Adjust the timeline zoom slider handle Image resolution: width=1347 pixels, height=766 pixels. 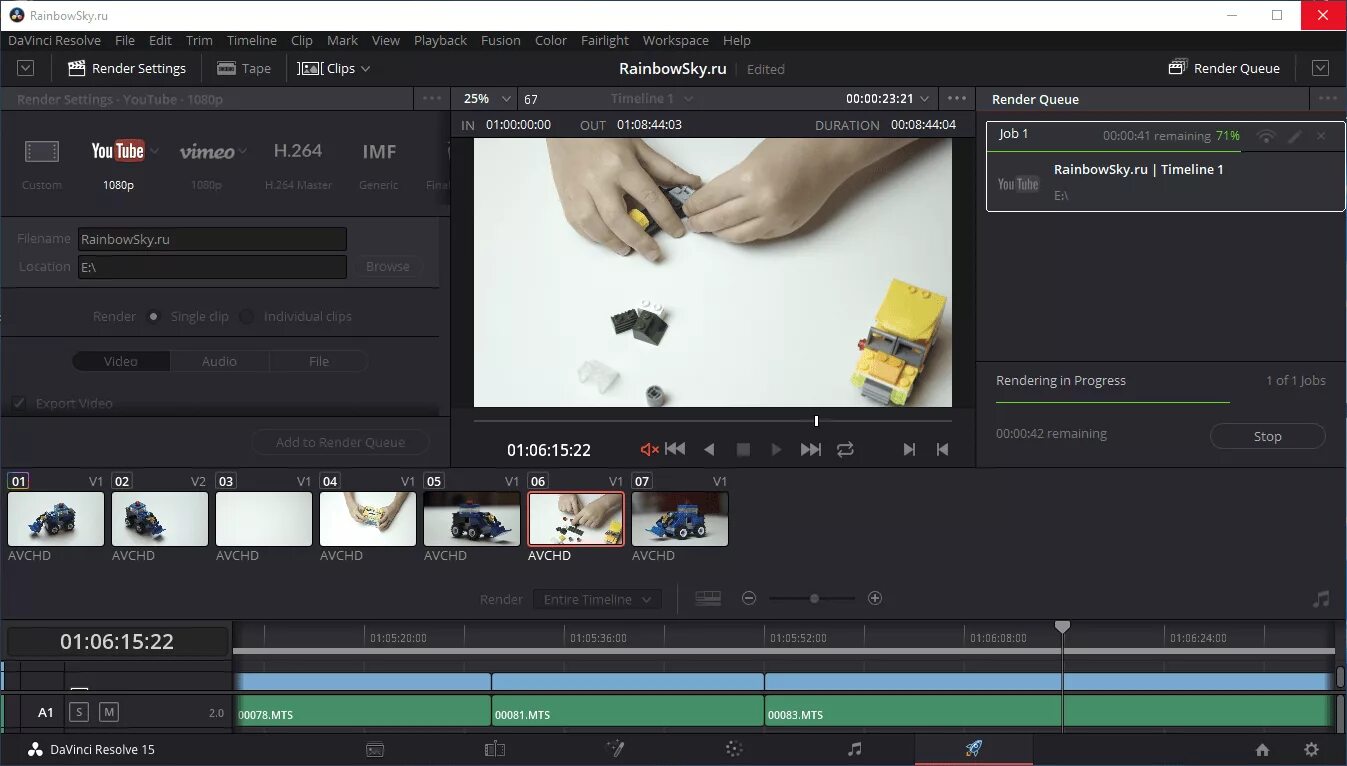pos(814,598)
